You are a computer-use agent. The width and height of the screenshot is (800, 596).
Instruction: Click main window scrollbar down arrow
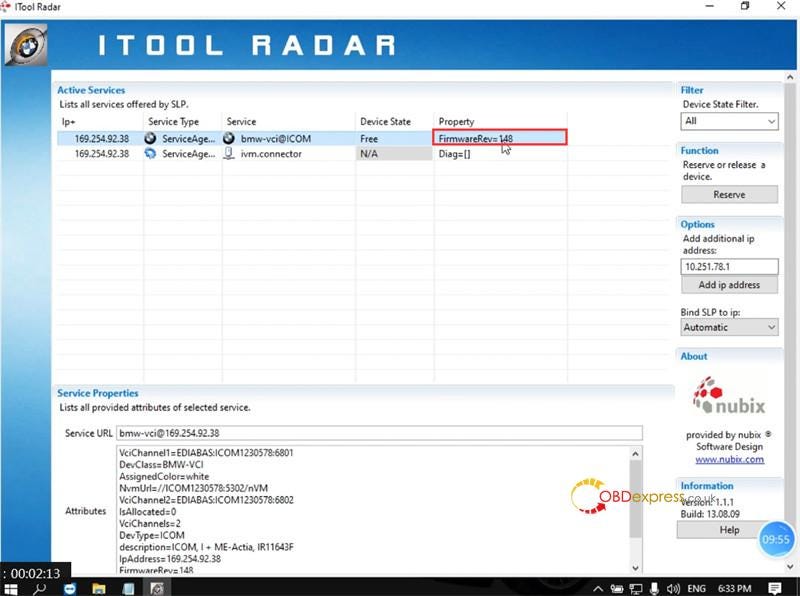[x=790, y=566]
